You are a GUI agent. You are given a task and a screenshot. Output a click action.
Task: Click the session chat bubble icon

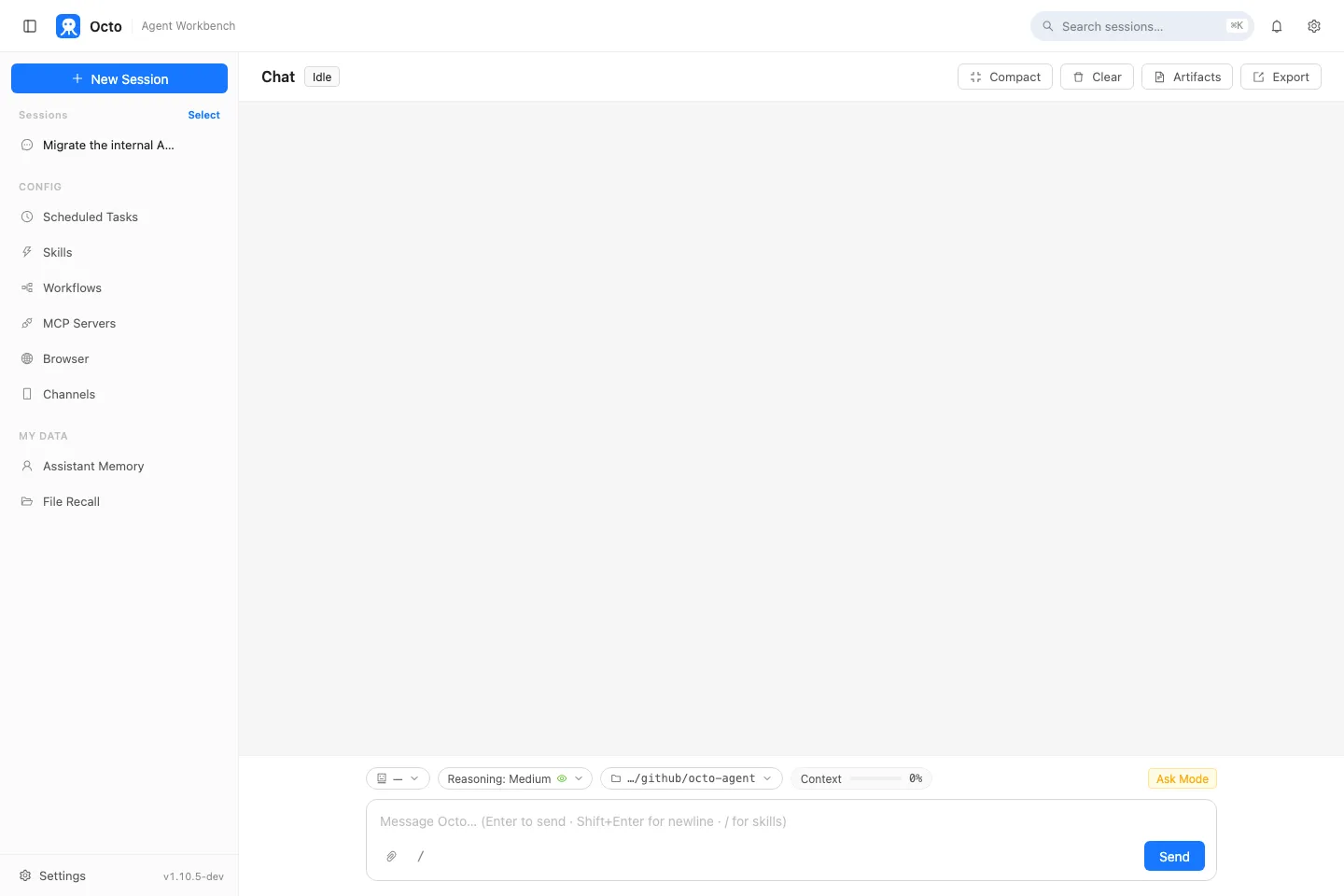[27, 145]
